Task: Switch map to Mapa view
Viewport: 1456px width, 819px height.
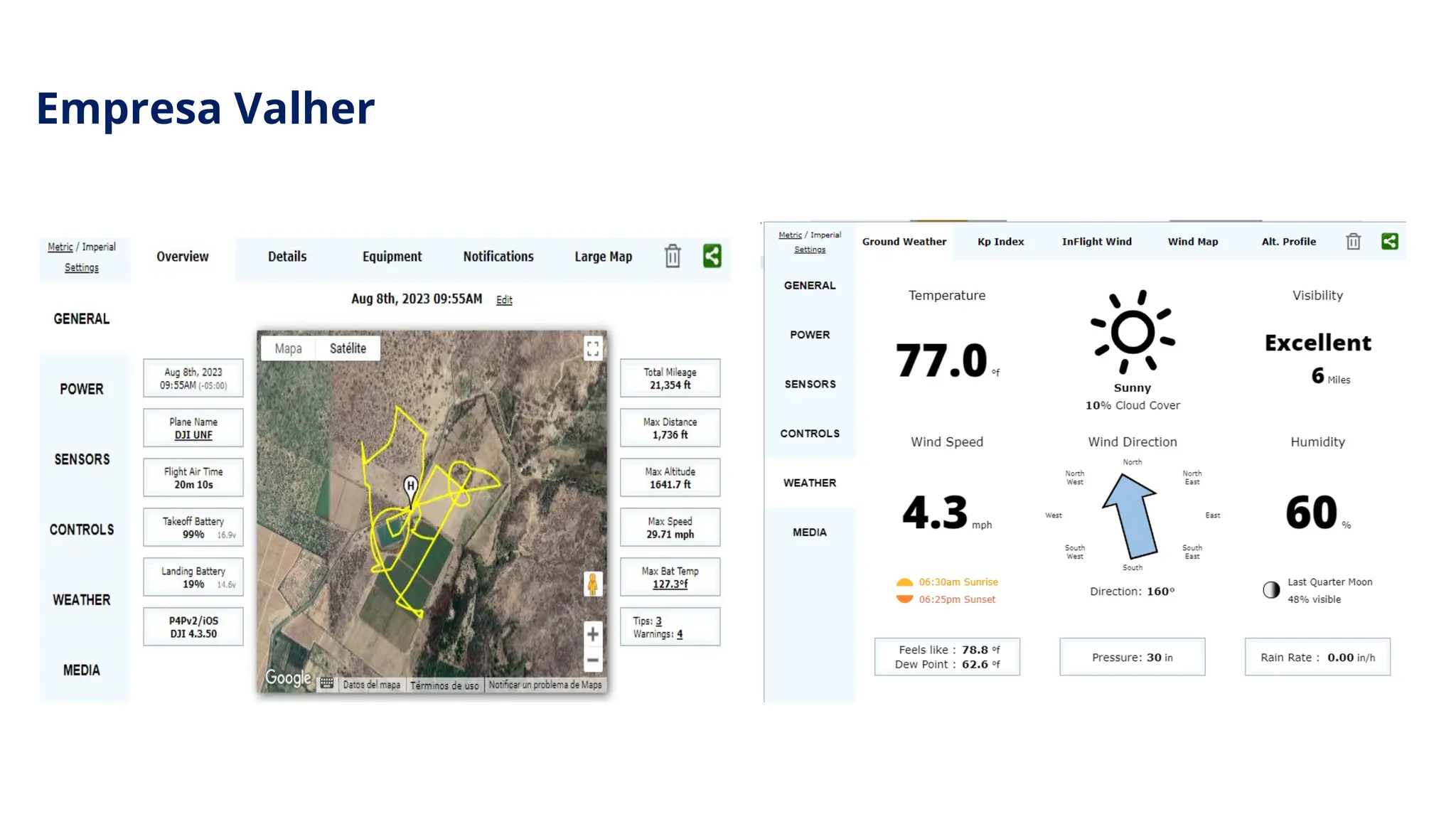Action: [x=288, y=348]
